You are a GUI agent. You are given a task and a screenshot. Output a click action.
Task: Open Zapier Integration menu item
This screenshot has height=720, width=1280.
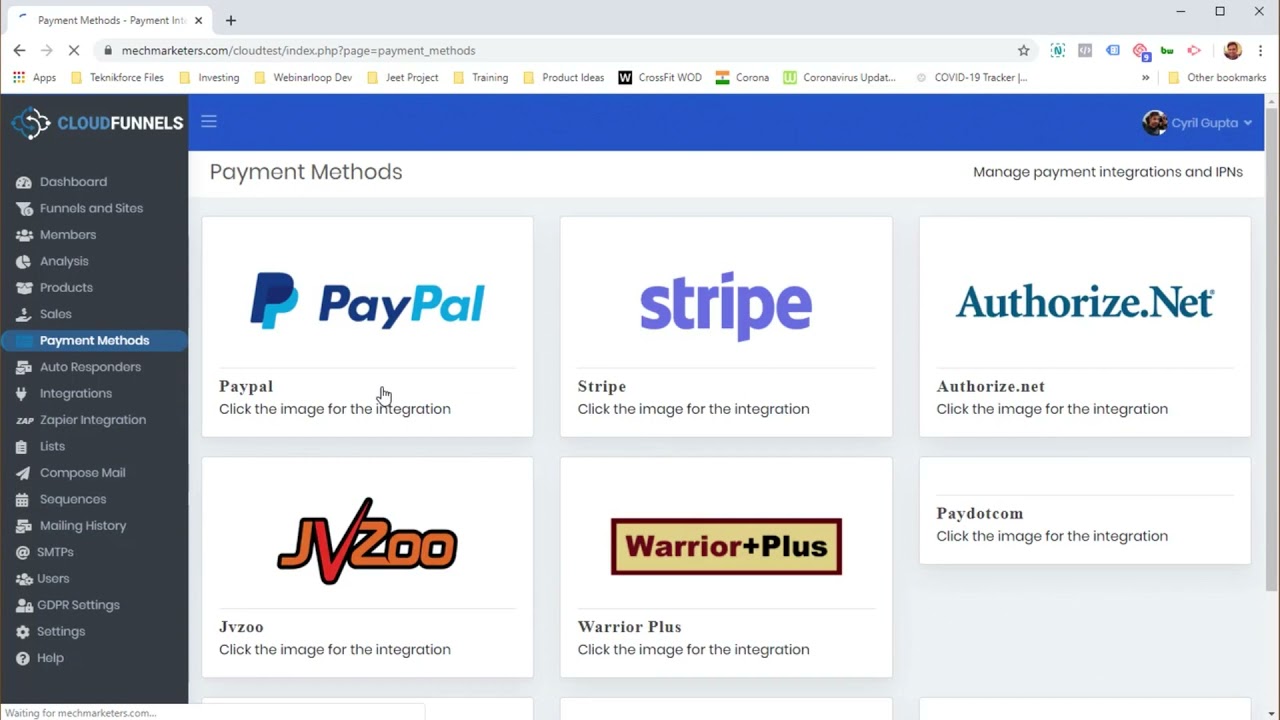point(93,420)
